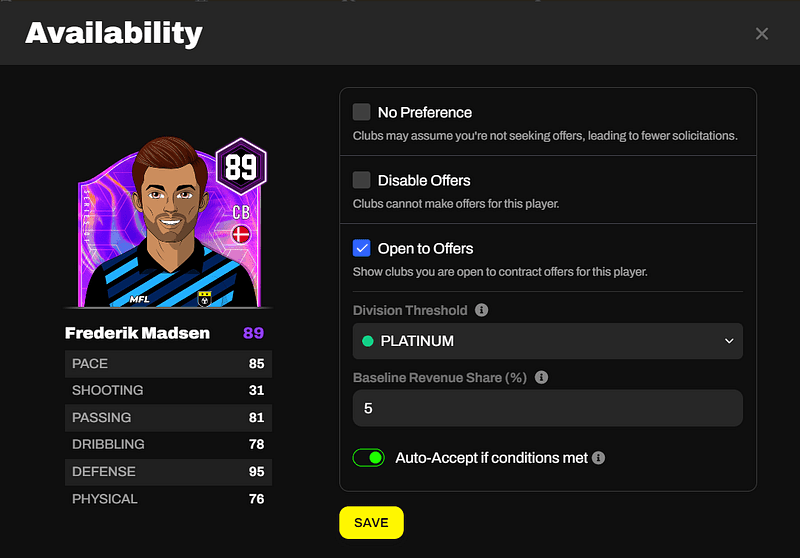Click the green PLATINUM status dot
The width and height of the screenshot is (800, 558).
click(367, 341)
